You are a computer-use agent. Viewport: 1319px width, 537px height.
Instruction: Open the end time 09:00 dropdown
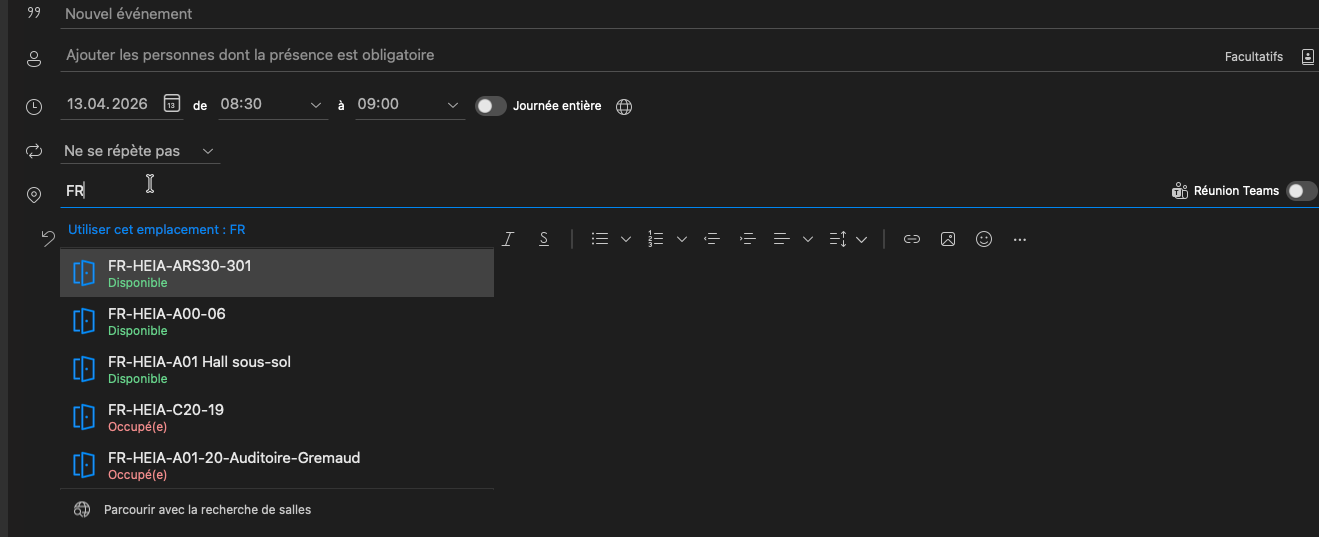(453, 105)
